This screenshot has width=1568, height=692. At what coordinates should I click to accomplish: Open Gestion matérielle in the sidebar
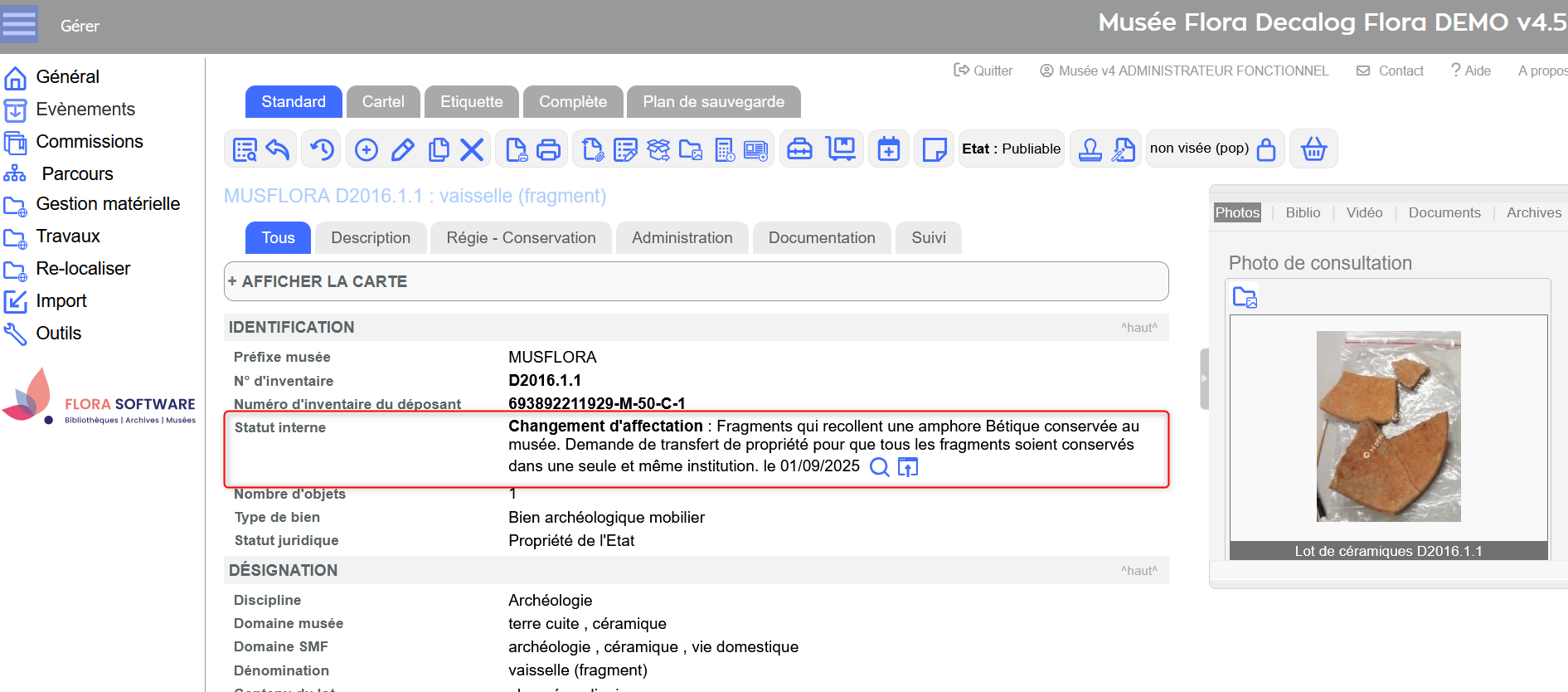tap(108, 204)
